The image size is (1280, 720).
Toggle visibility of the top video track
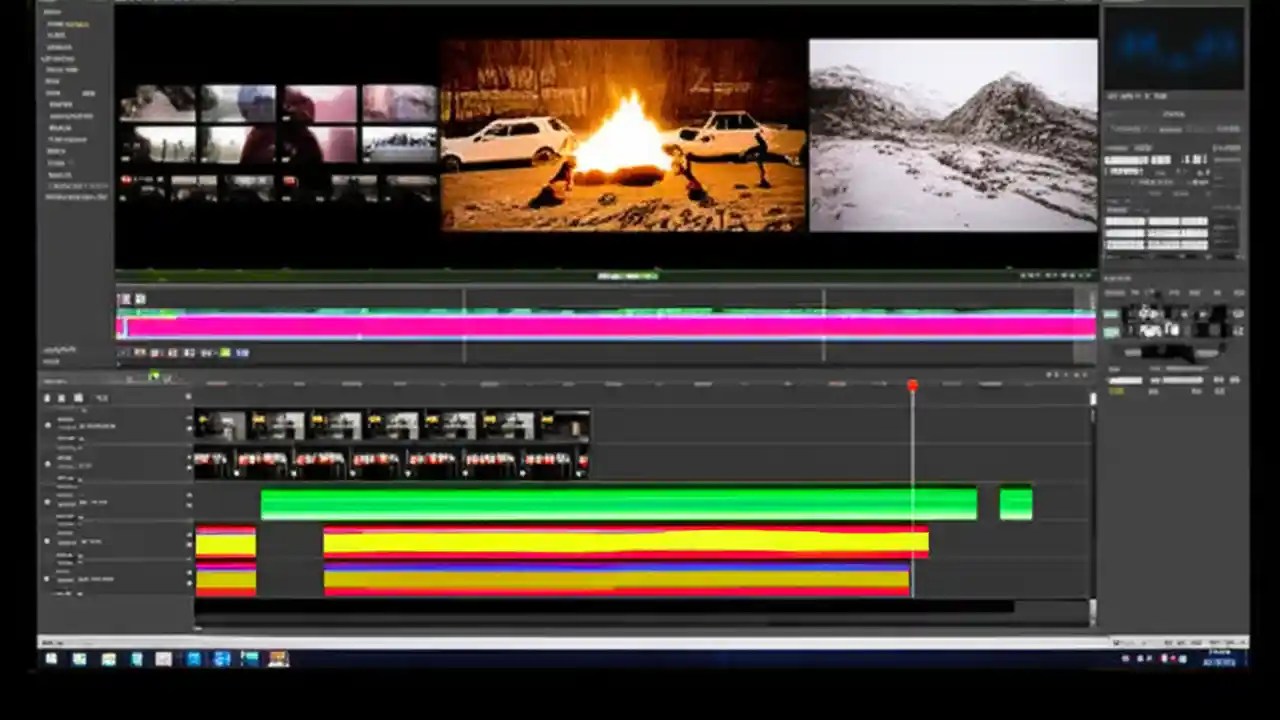click(48, 425)
